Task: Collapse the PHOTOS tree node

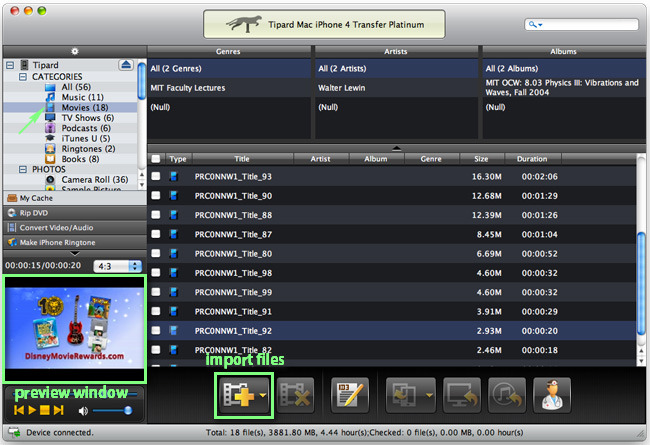Action: 23,169
